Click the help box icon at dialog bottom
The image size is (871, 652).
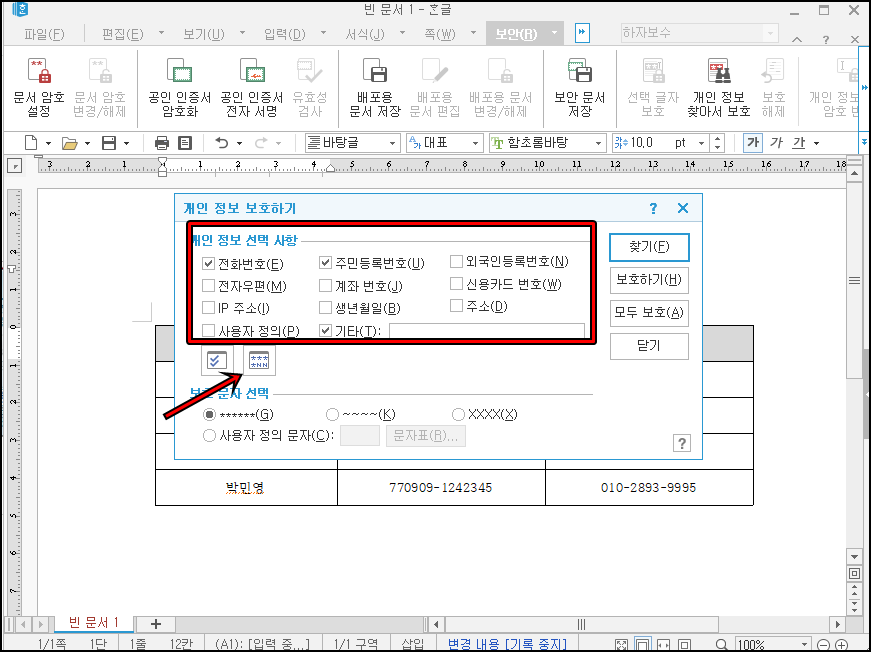682,443
